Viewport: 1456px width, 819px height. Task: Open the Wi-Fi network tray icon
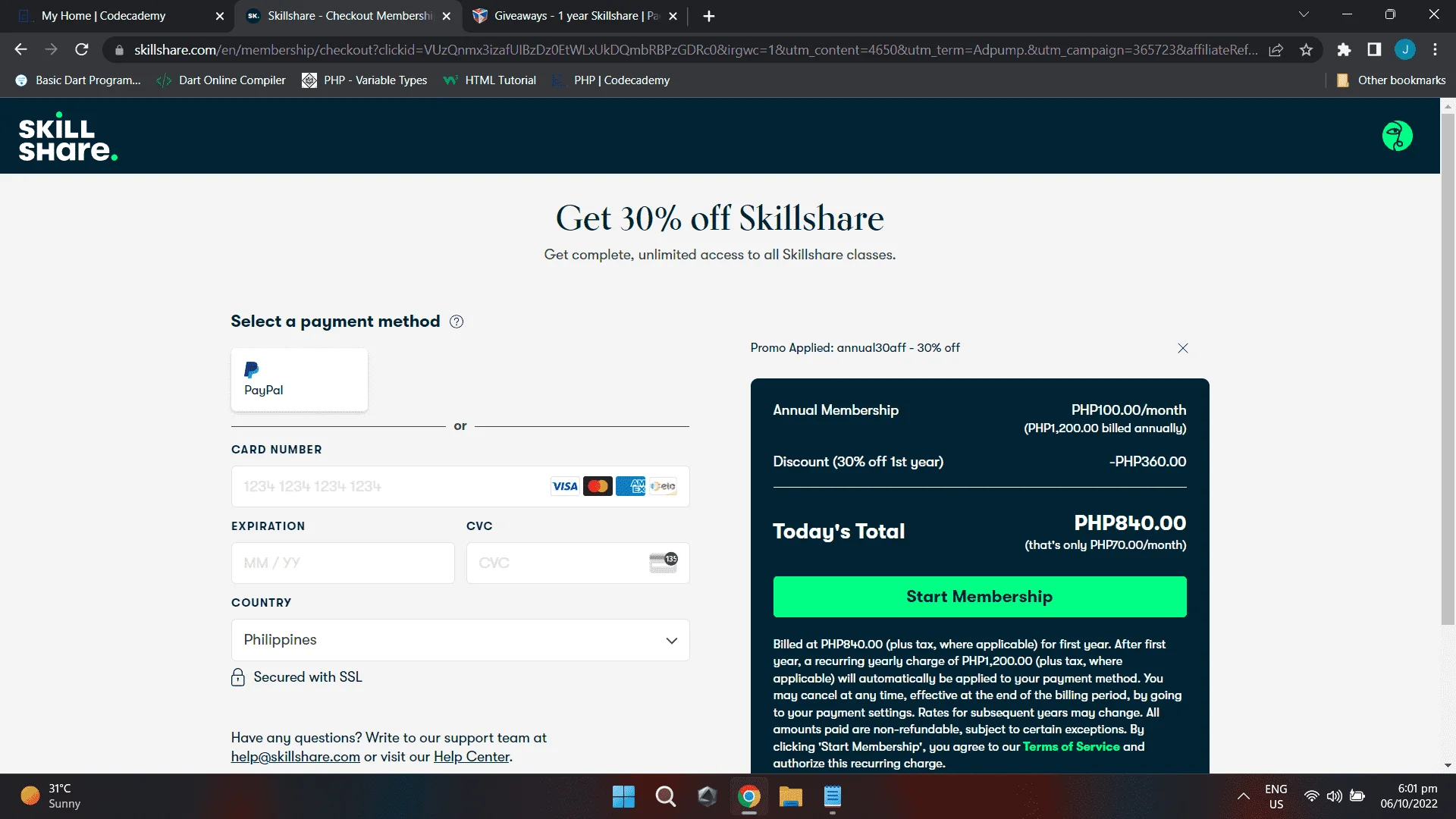[x=1312, y=796]
